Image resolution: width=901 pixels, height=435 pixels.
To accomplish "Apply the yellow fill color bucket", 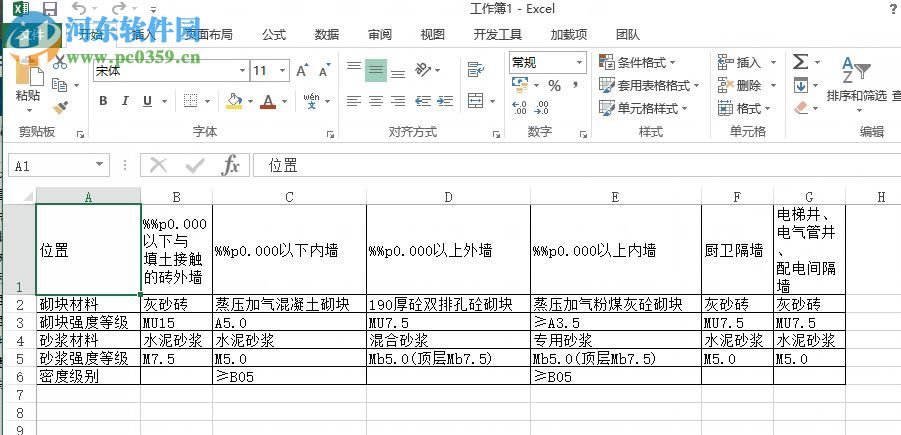I will [234, 101].
